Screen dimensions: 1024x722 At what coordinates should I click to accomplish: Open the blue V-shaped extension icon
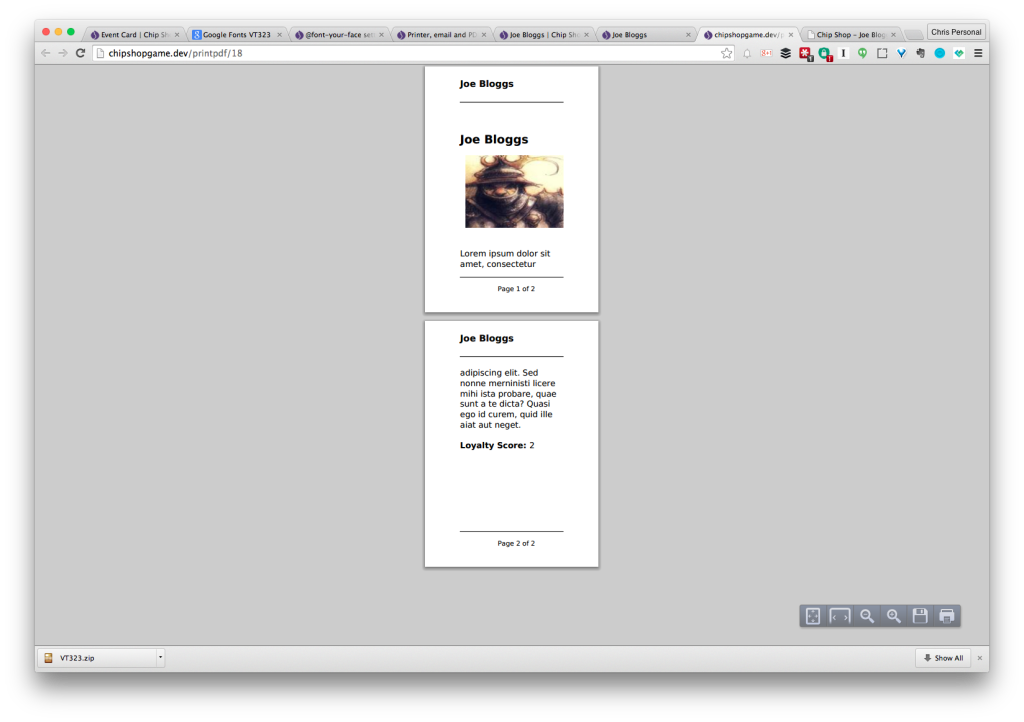tap(901, 53)
